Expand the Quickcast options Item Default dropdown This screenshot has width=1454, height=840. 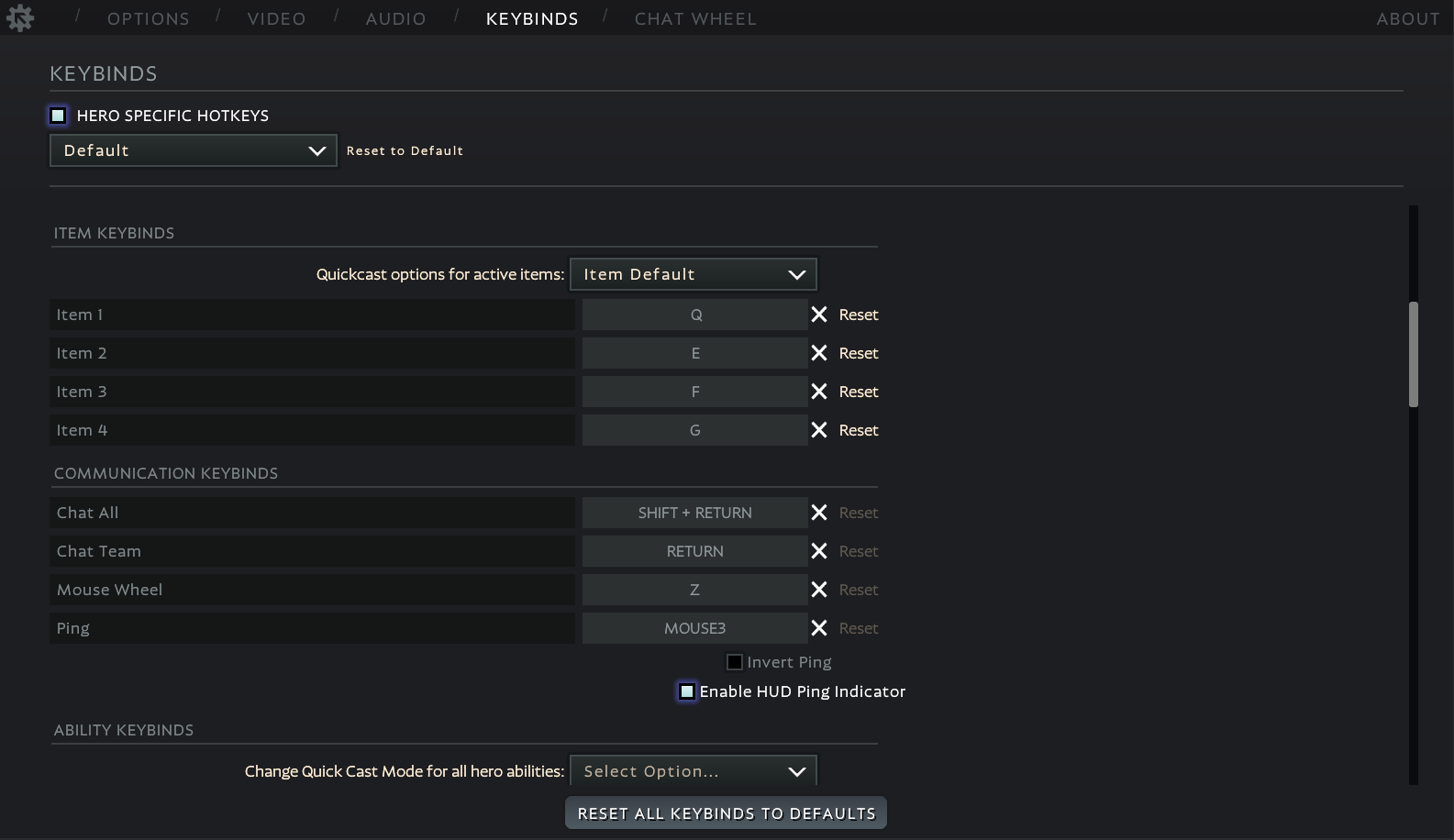click(x=693, y=274)
